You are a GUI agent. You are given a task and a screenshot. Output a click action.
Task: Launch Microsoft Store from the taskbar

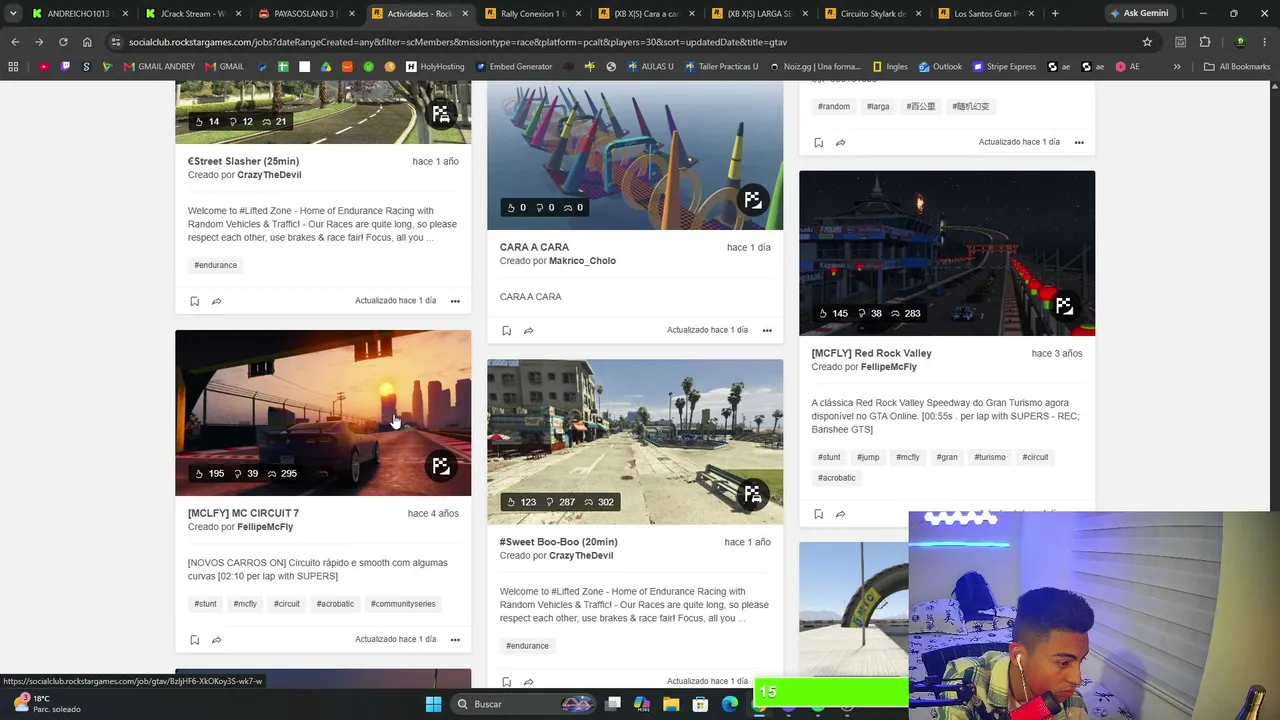tap(701, 704)
